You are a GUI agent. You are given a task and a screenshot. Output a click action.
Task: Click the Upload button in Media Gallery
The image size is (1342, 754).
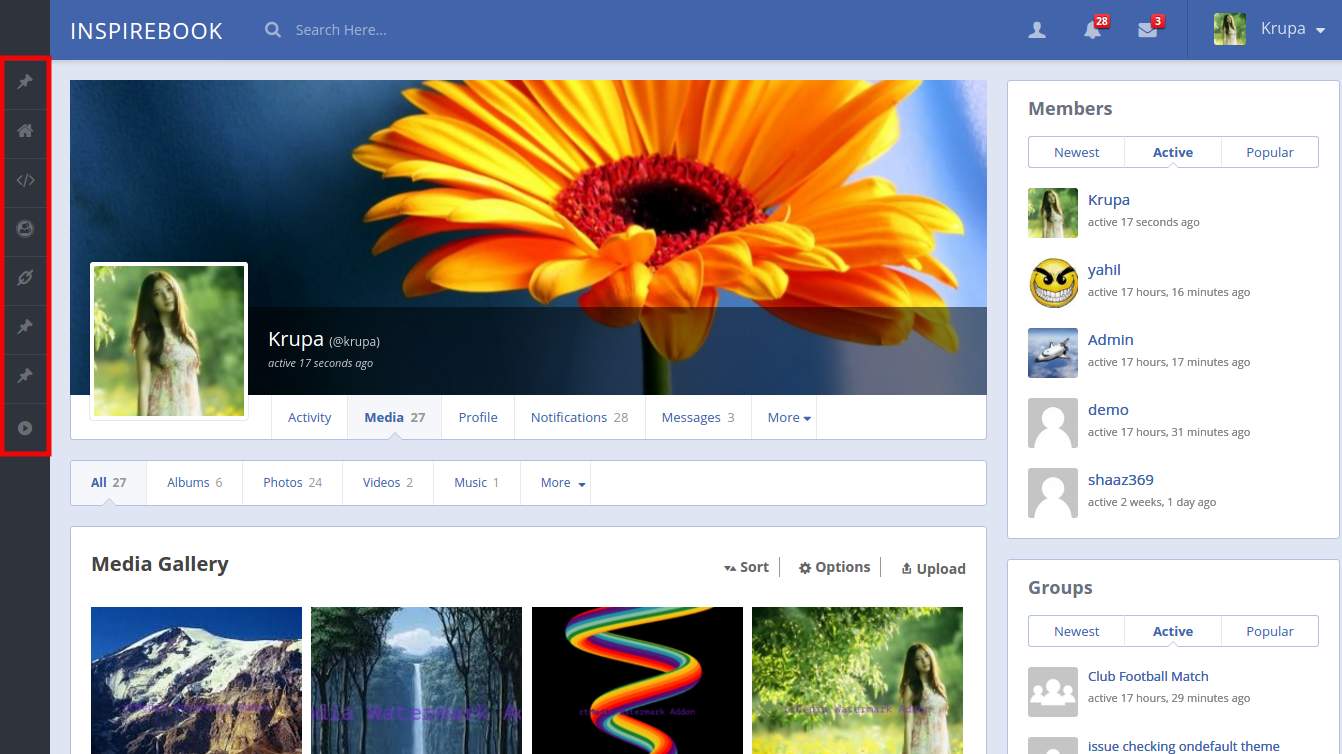click(933, 568)
